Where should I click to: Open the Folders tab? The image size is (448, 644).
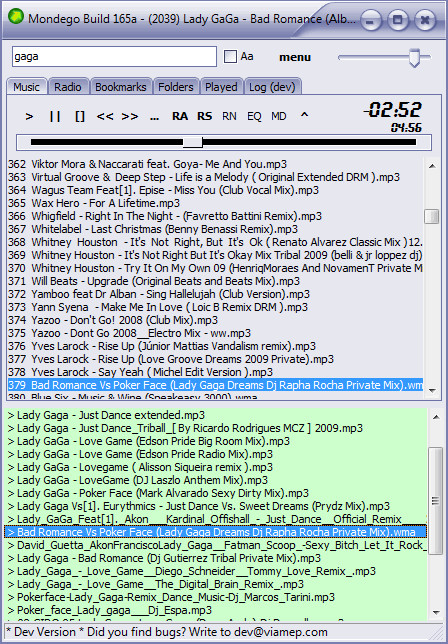coord(176,87)
